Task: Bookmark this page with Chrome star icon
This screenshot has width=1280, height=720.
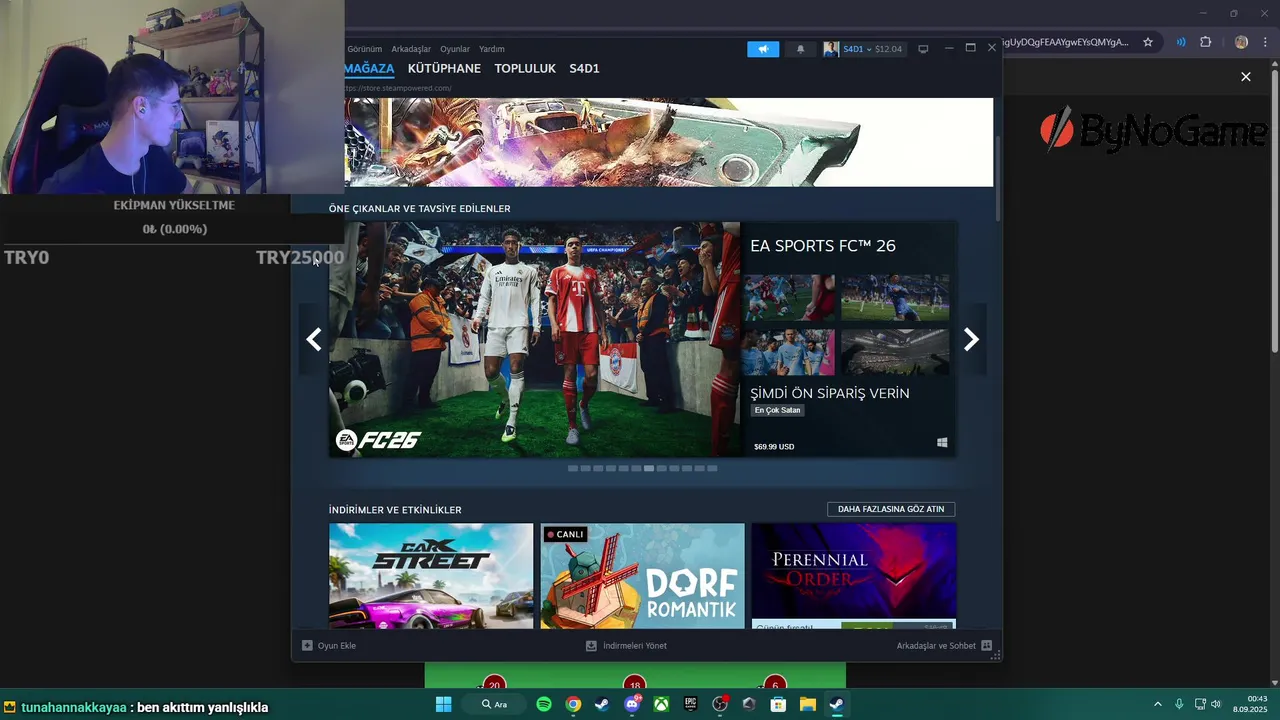Action: [1148, 42]
